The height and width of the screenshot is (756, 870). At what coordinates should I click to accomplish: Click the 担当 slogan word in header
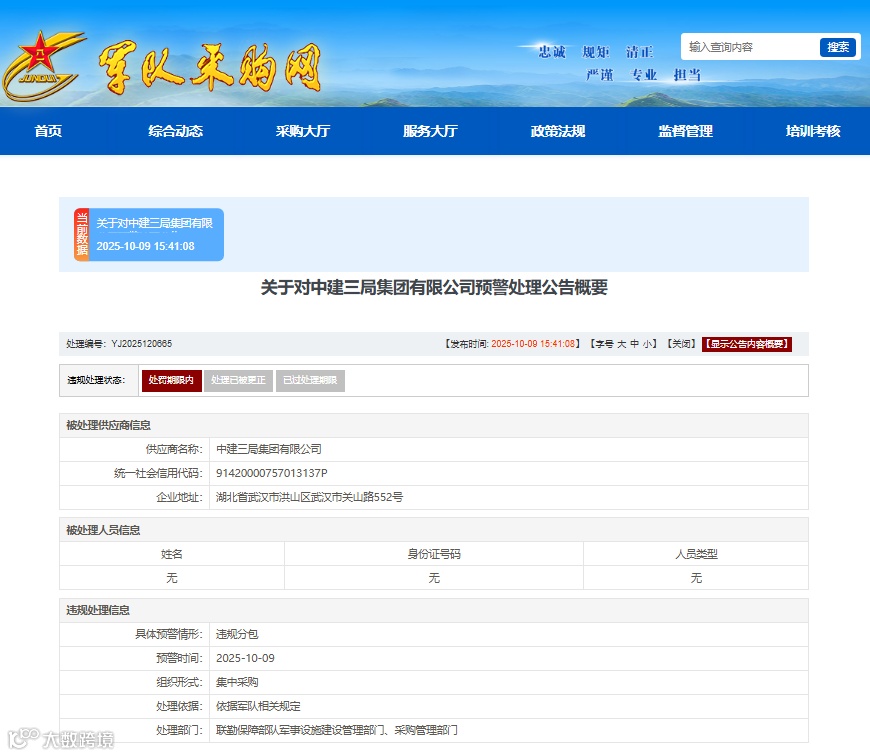(x=687, y=74)
